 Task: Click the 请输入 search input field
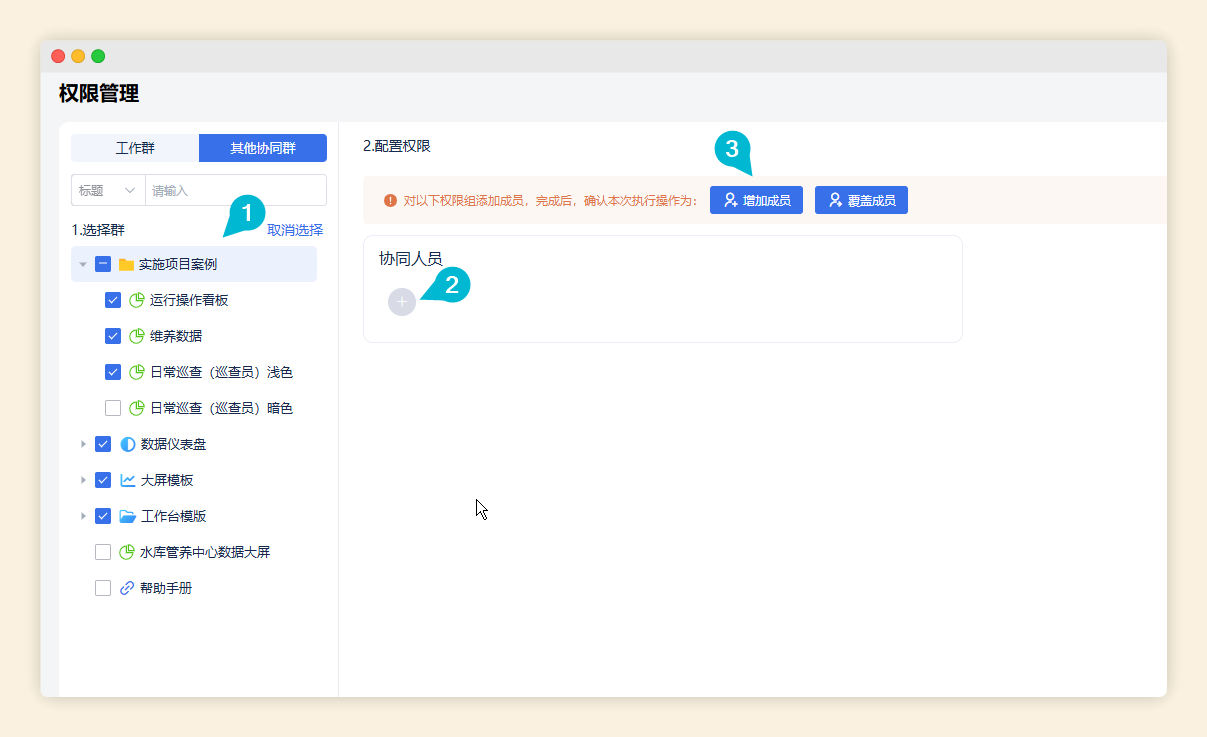click(x=235, y=190)
